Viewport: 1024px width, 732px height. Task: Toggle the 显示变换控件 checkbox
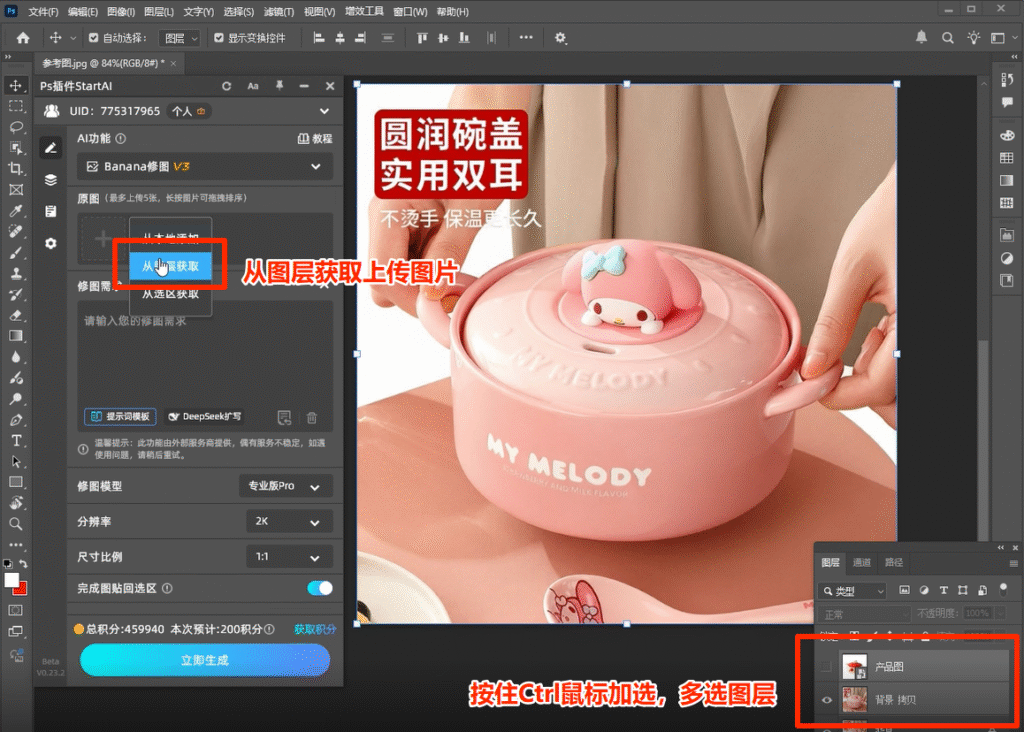coord(219,38)
